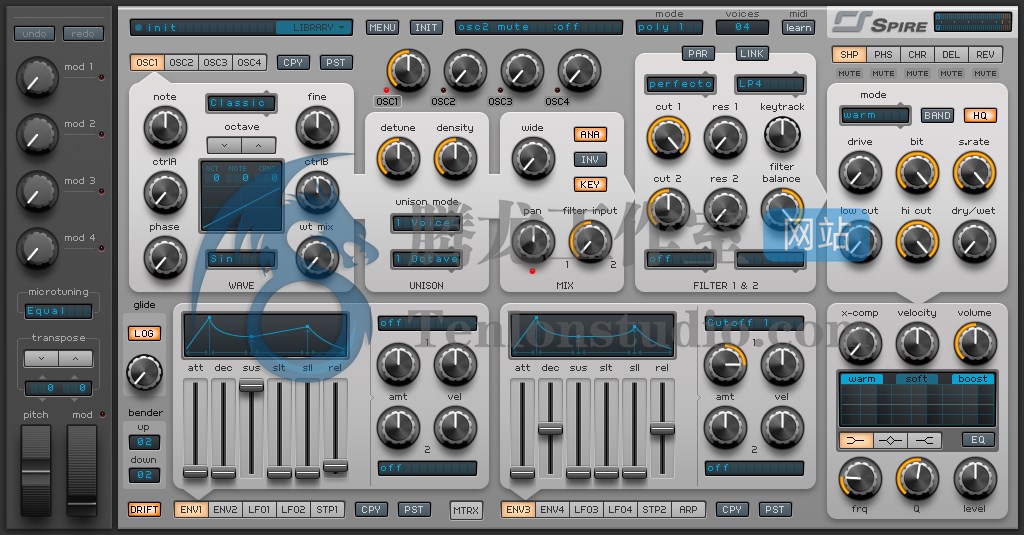Click the phase knob
The width and height of the screenshot is (1024, 535).
[x=165, y=257]
